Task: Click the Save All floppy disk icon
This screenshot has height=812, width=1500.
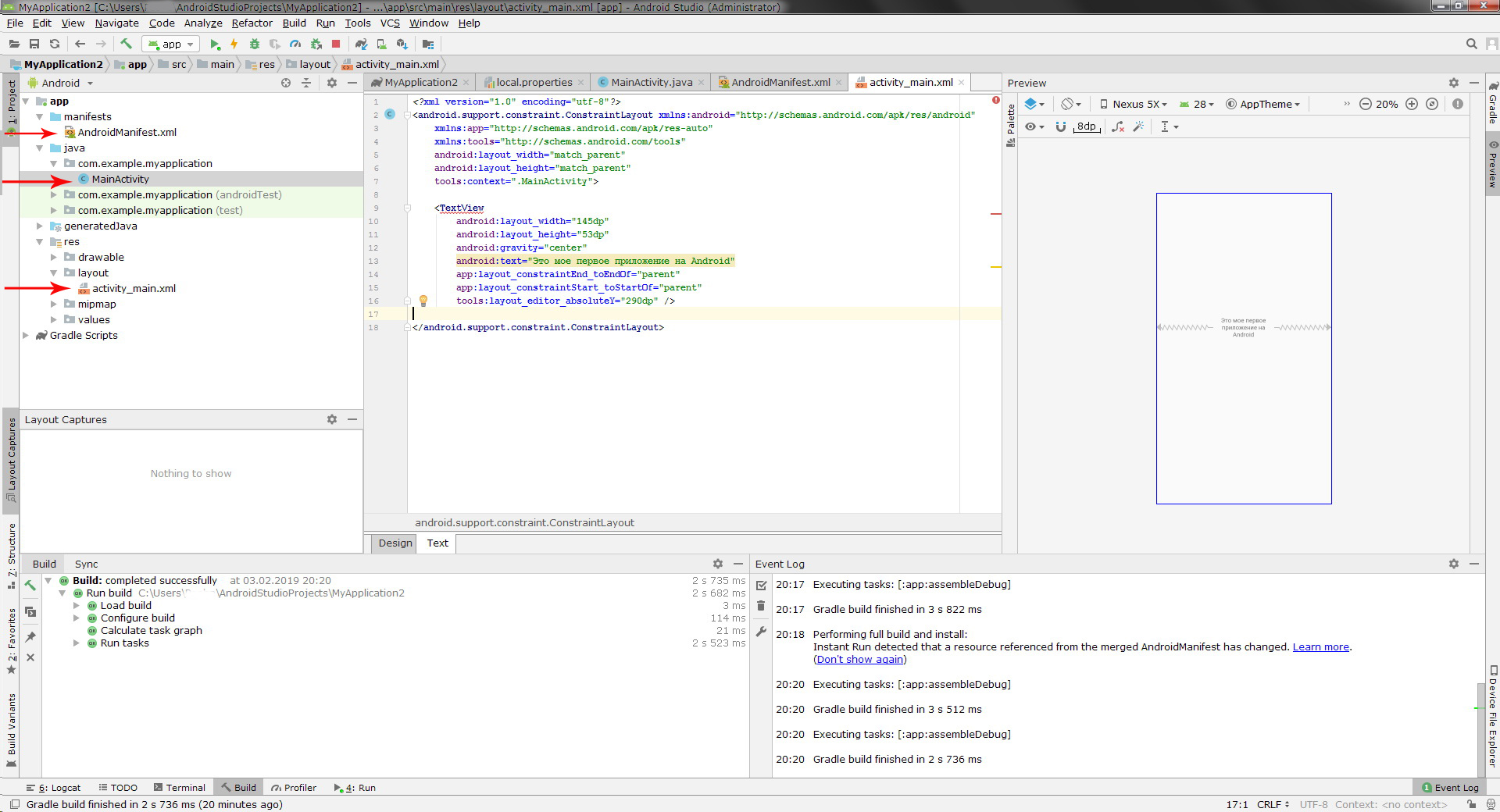Action: 34,44
